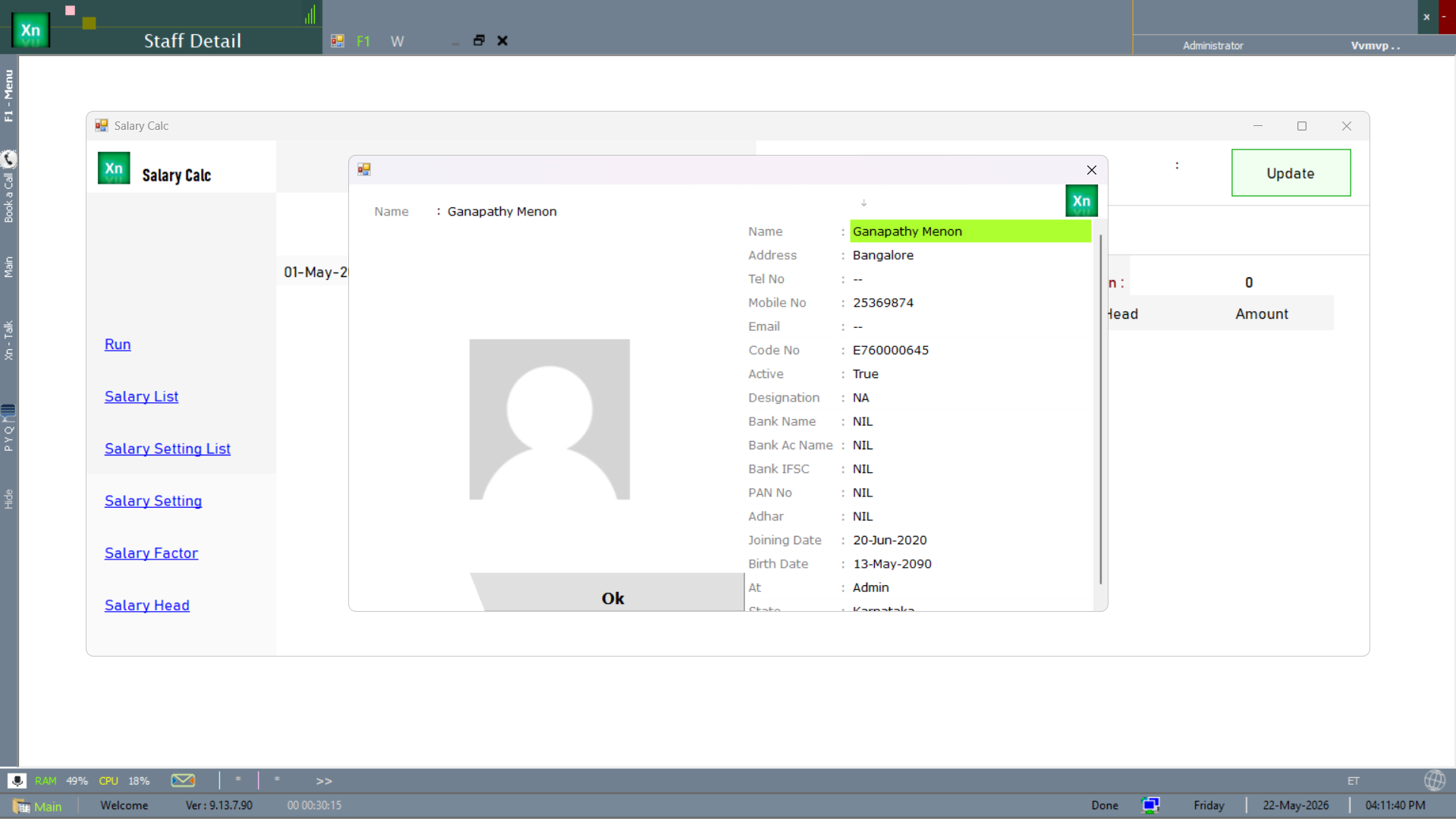Viewport: 1456px width, 819px height.
Task: Open the Main side tab
Action: [8, 266]
